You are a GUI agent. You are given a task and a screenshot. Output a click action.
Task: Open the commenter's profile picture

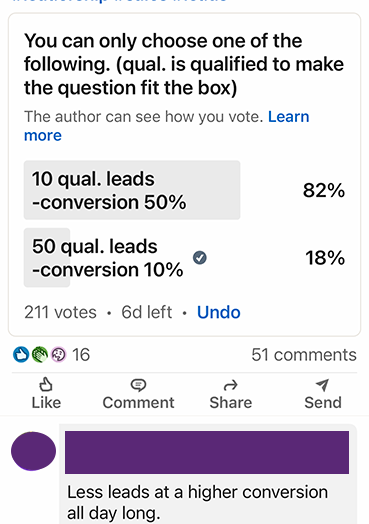(x=33, y=451)
